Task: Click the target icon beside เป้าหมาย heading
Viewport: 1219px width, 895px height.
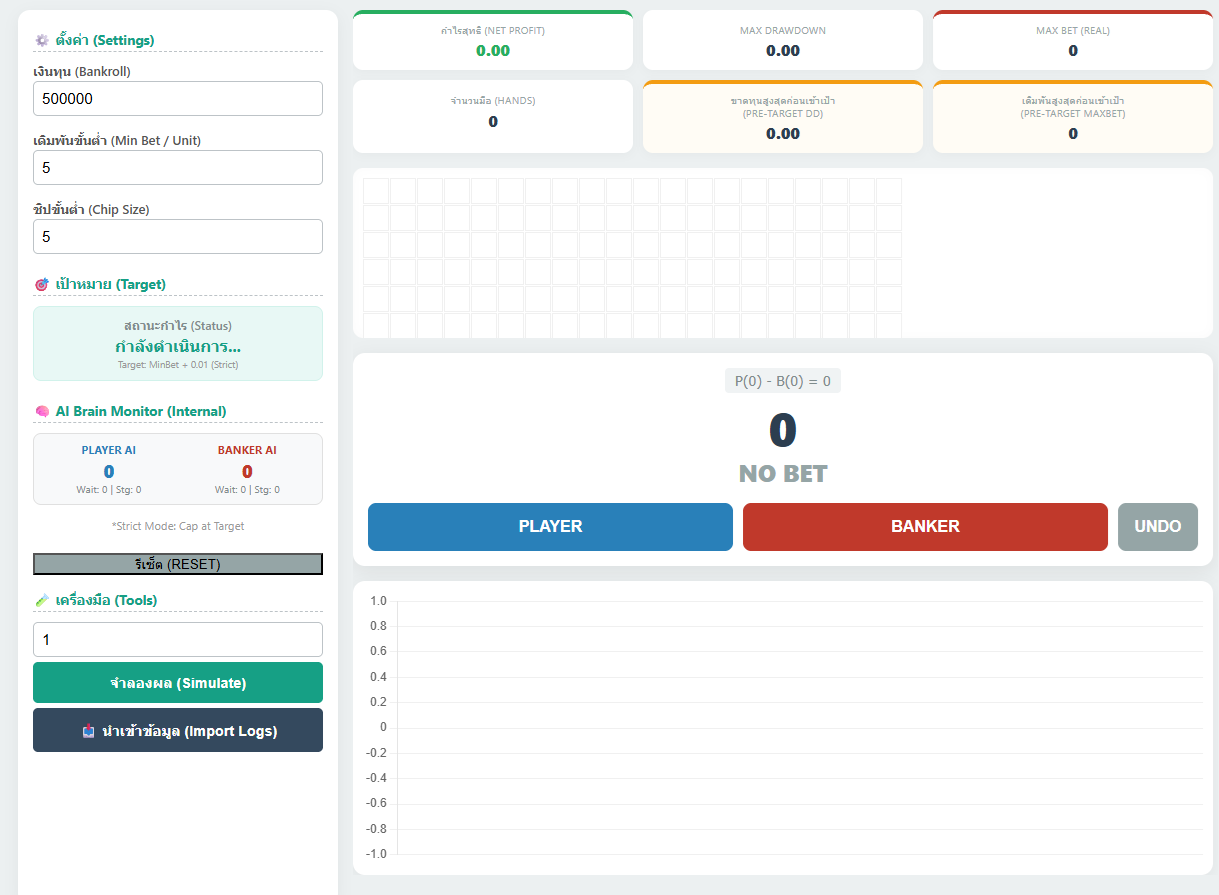Action: (42, 285)
